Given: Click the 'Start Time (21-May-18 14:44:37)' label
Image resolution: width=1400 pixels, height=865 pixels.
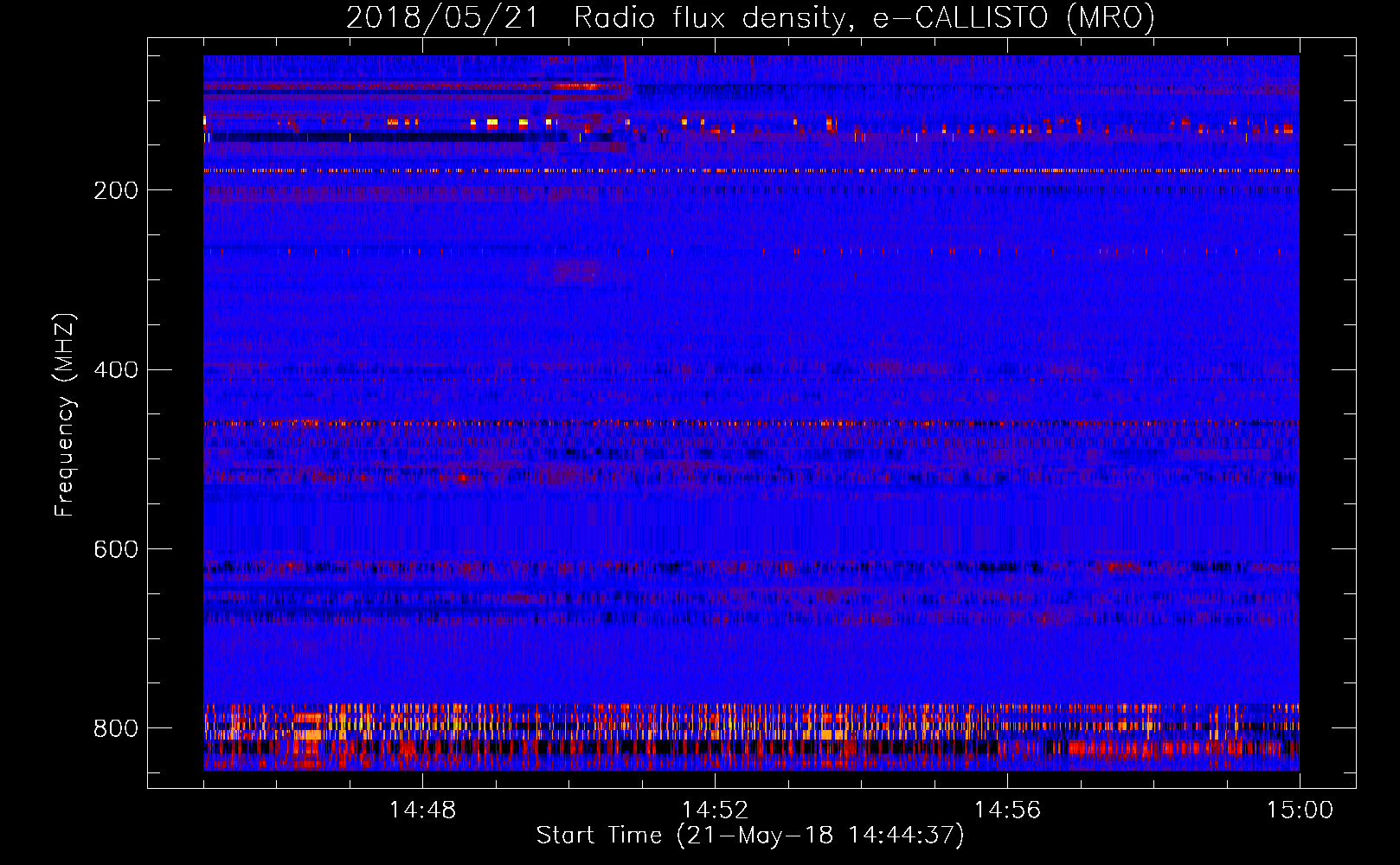Looking at the screenshot, I should pos(750,836).
